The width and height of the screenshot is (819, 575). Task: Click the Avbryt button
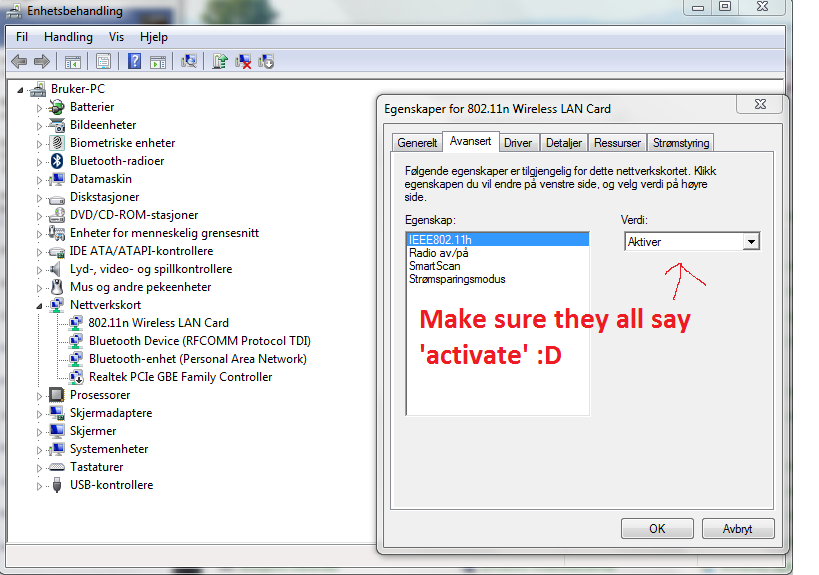738,529
